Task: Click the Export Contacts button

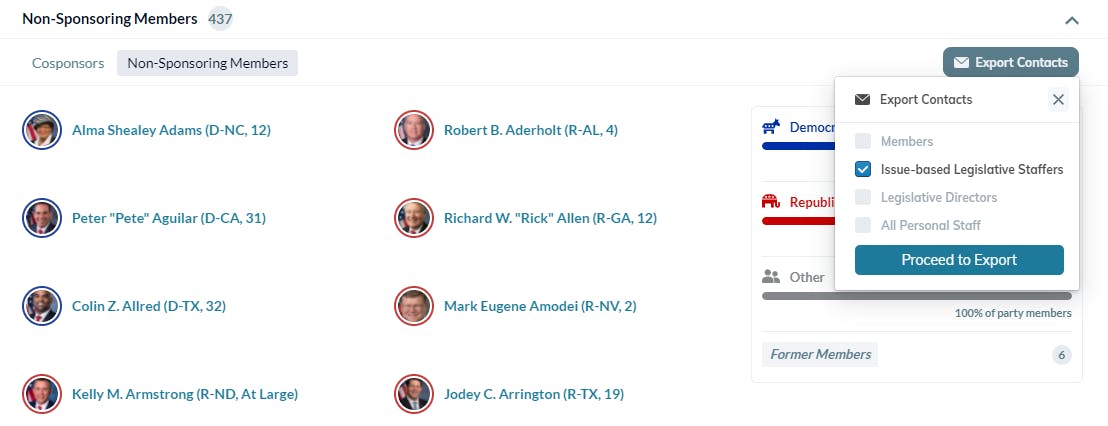Action: [x=1010, y=63]
